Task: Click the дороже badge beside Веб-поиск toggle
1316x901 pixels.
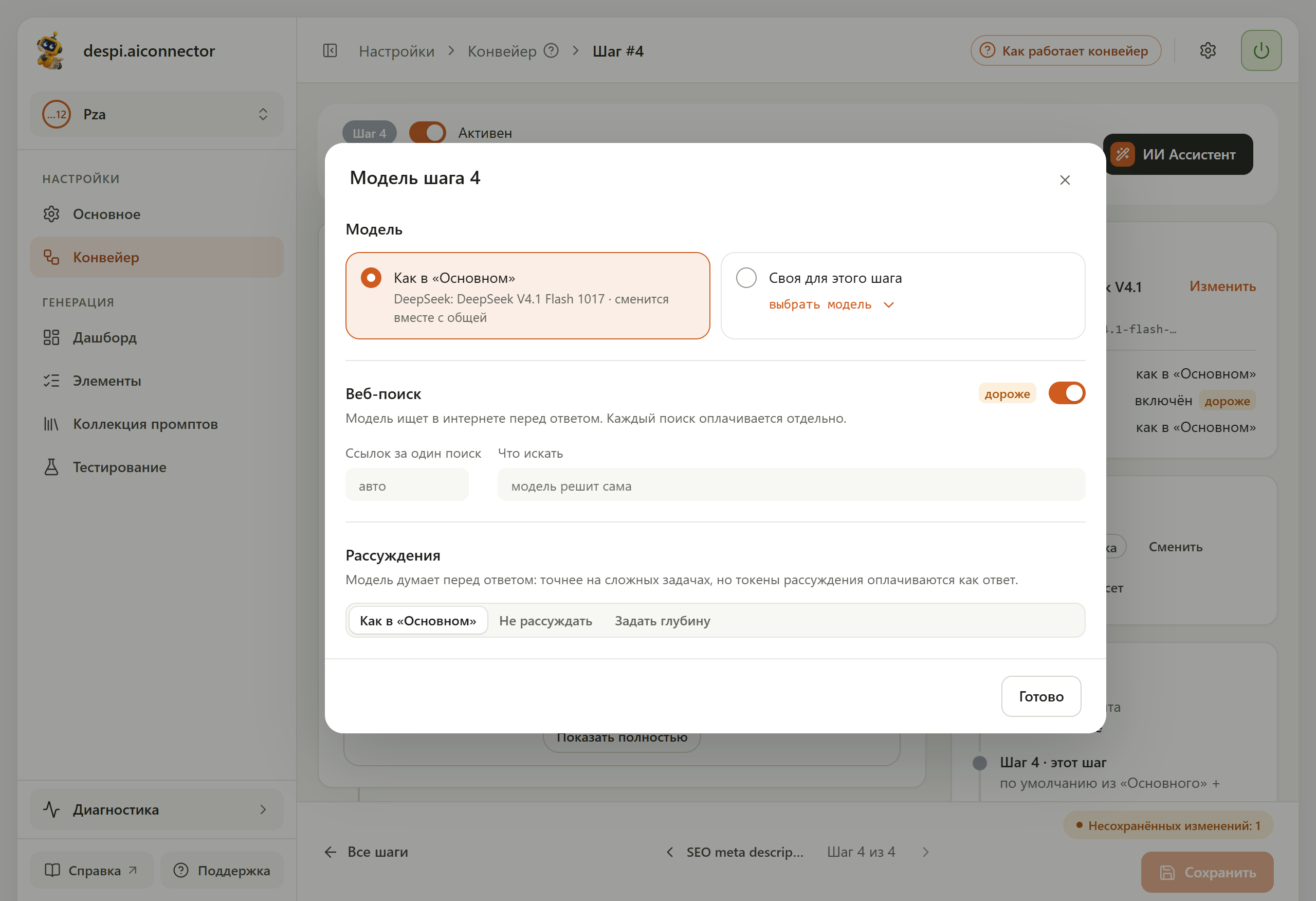Action: click(x=1007, y=394)
